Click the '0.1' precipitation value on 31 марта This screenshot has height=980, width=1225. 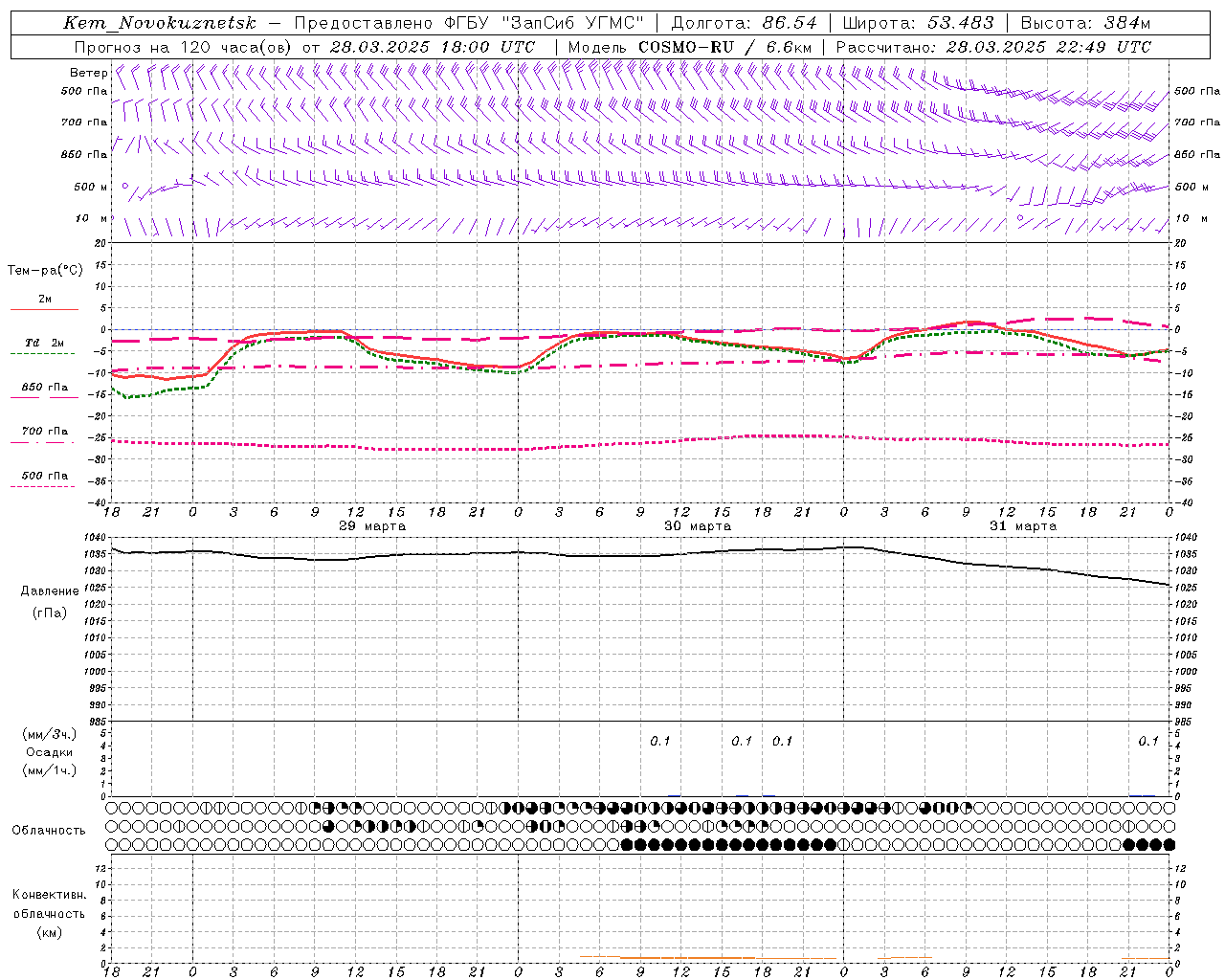point(1148,742)
